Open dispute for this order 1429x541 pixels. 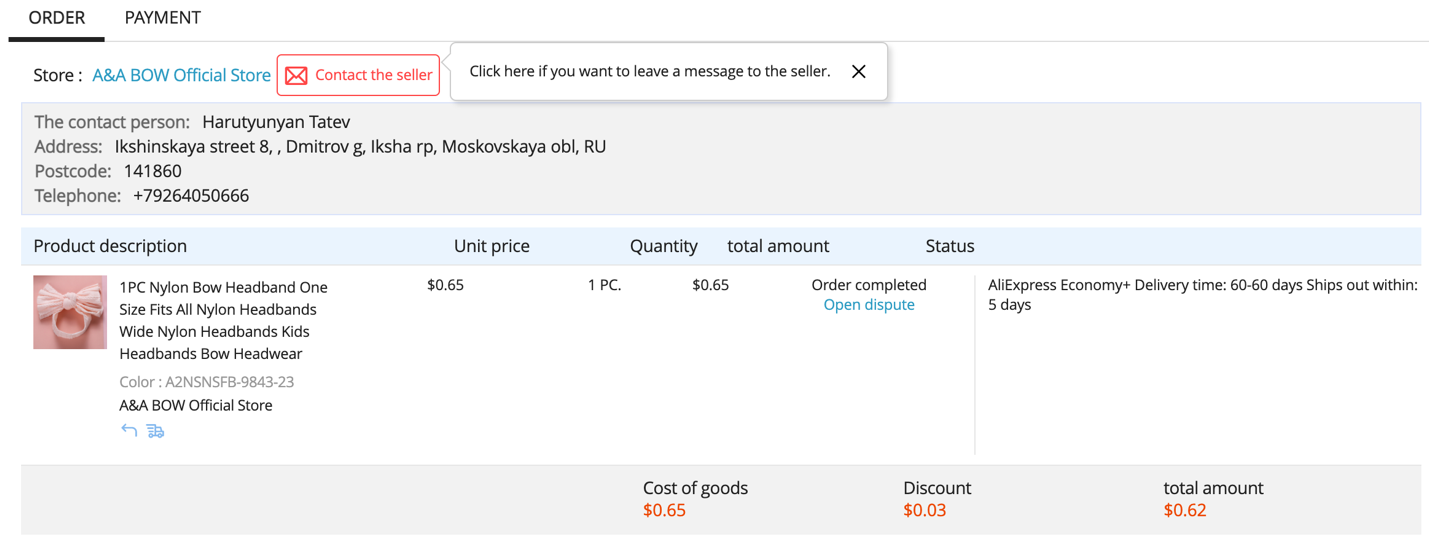tap(868, 305)
